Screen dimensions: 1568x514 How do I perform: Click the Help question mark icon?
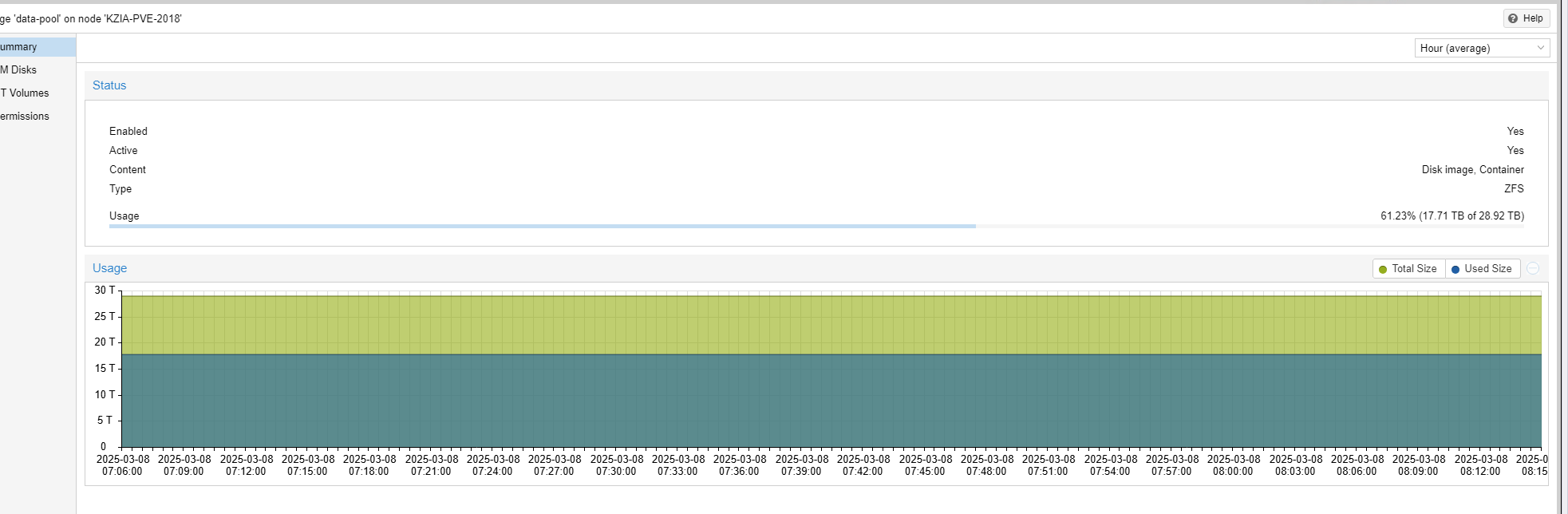pos(1513,18)
